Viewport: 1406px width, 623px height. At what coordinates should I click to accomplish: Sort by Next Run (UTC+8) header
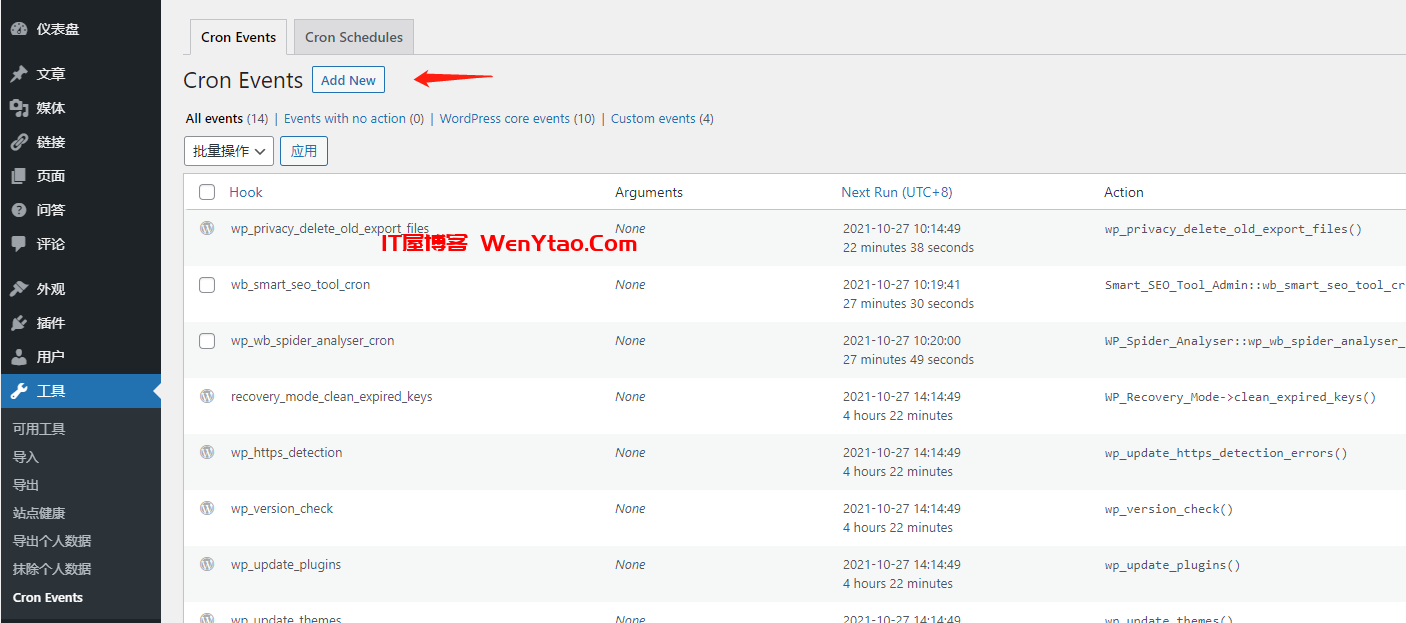897,192
